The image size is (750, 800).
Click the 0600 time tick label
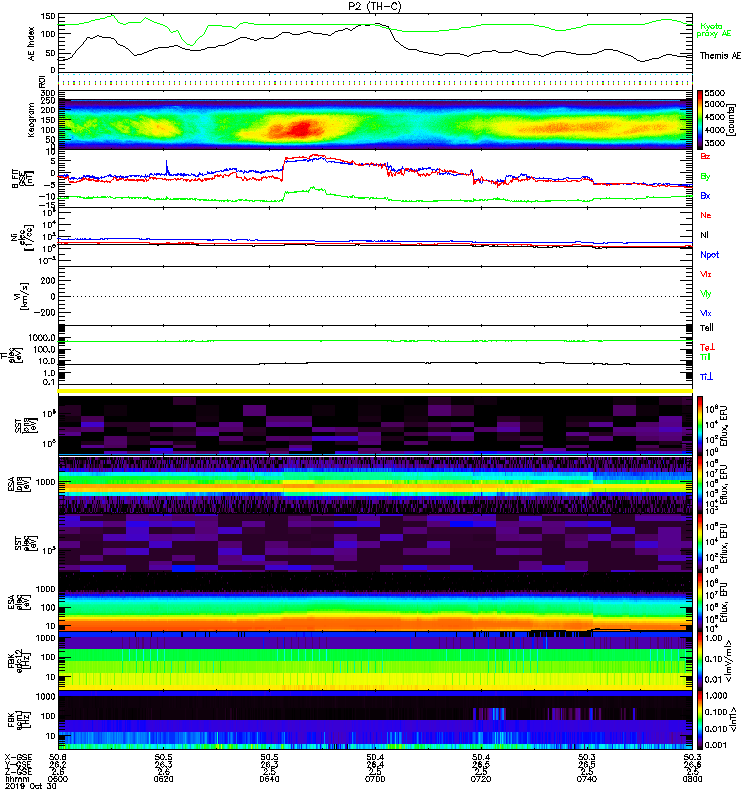click(57, 779)
